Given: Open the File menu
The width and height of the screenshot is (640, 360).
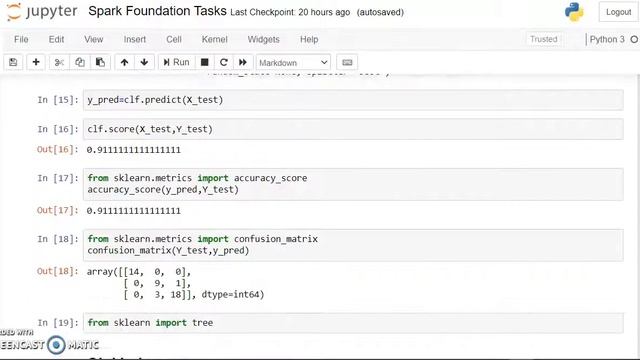Looking at the screenshot, I should click(21, 40).
